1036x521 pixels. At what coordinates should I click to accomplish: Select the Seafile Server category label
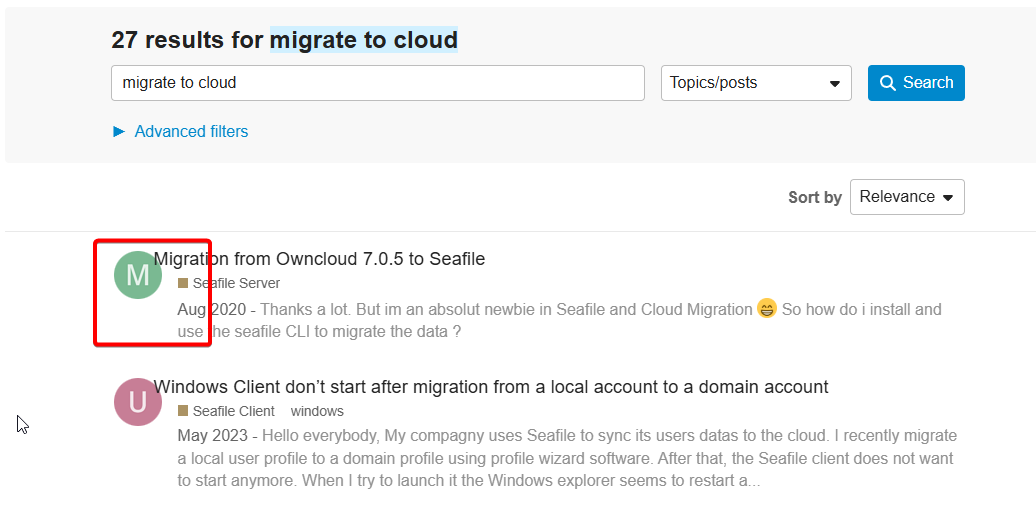(236, 283)
